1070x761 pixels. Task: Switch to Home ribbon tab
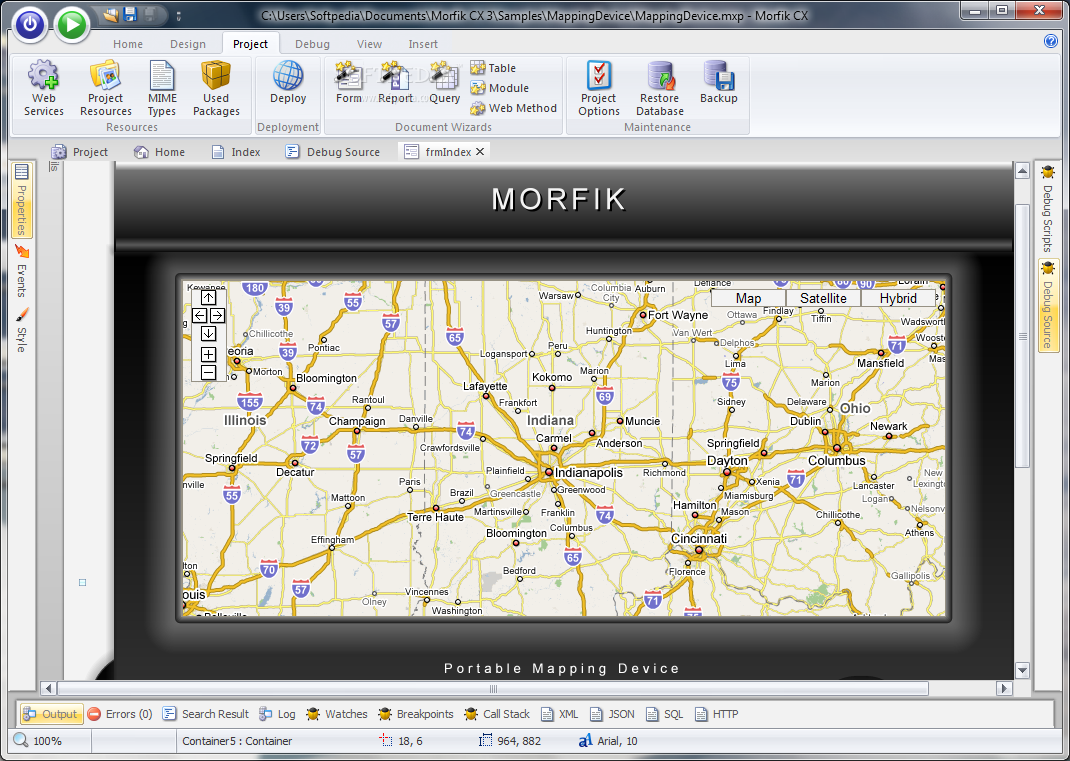[128, 44]
